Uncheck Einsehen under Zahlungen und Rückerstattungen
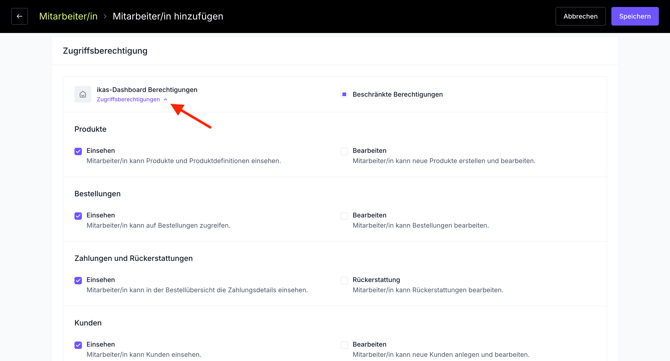The image size is (670, 361). 78,280
